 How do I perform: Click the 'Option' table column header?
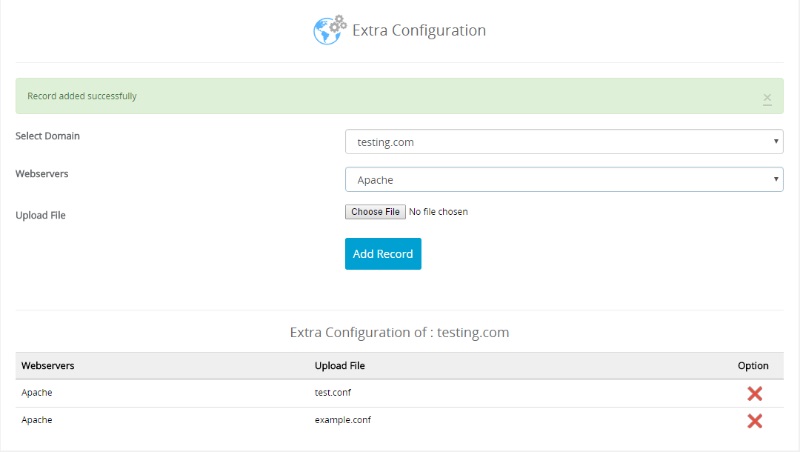tap(753, 365)
